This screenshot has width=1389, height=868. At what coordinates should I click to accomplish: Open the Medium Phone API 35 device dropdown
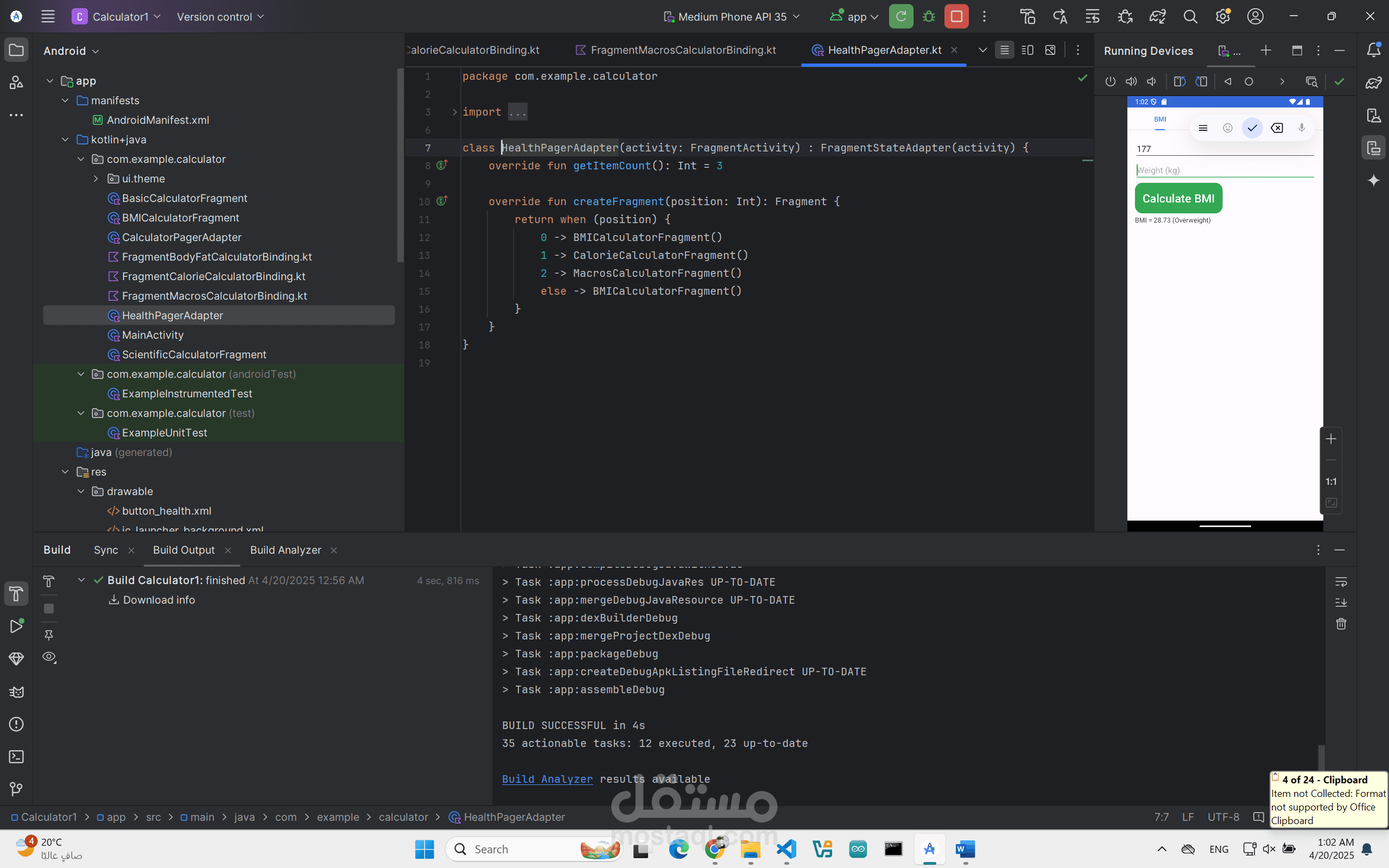(x=732, y=17)
